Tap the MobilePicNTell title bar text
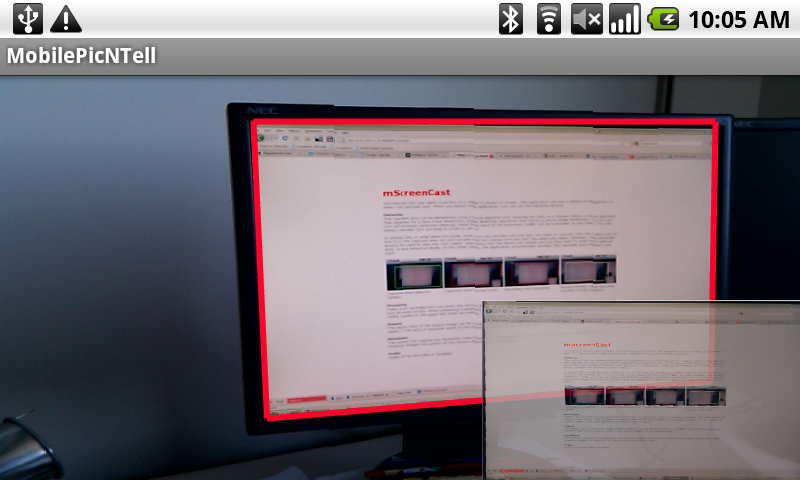This screenshot has height=480, width=800. pos(81,56)
